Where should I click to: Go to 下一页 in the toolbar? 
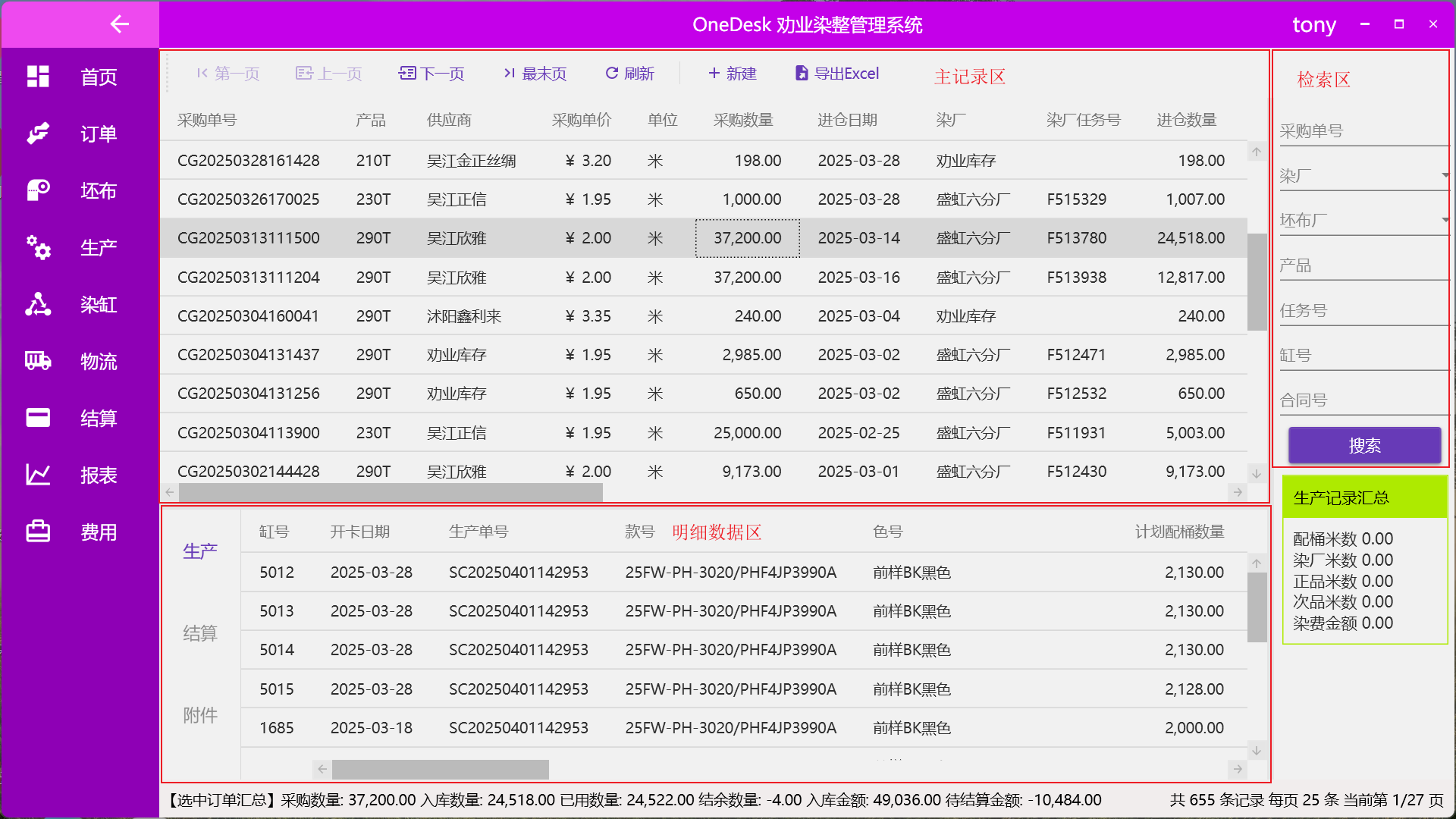[432, 74]
